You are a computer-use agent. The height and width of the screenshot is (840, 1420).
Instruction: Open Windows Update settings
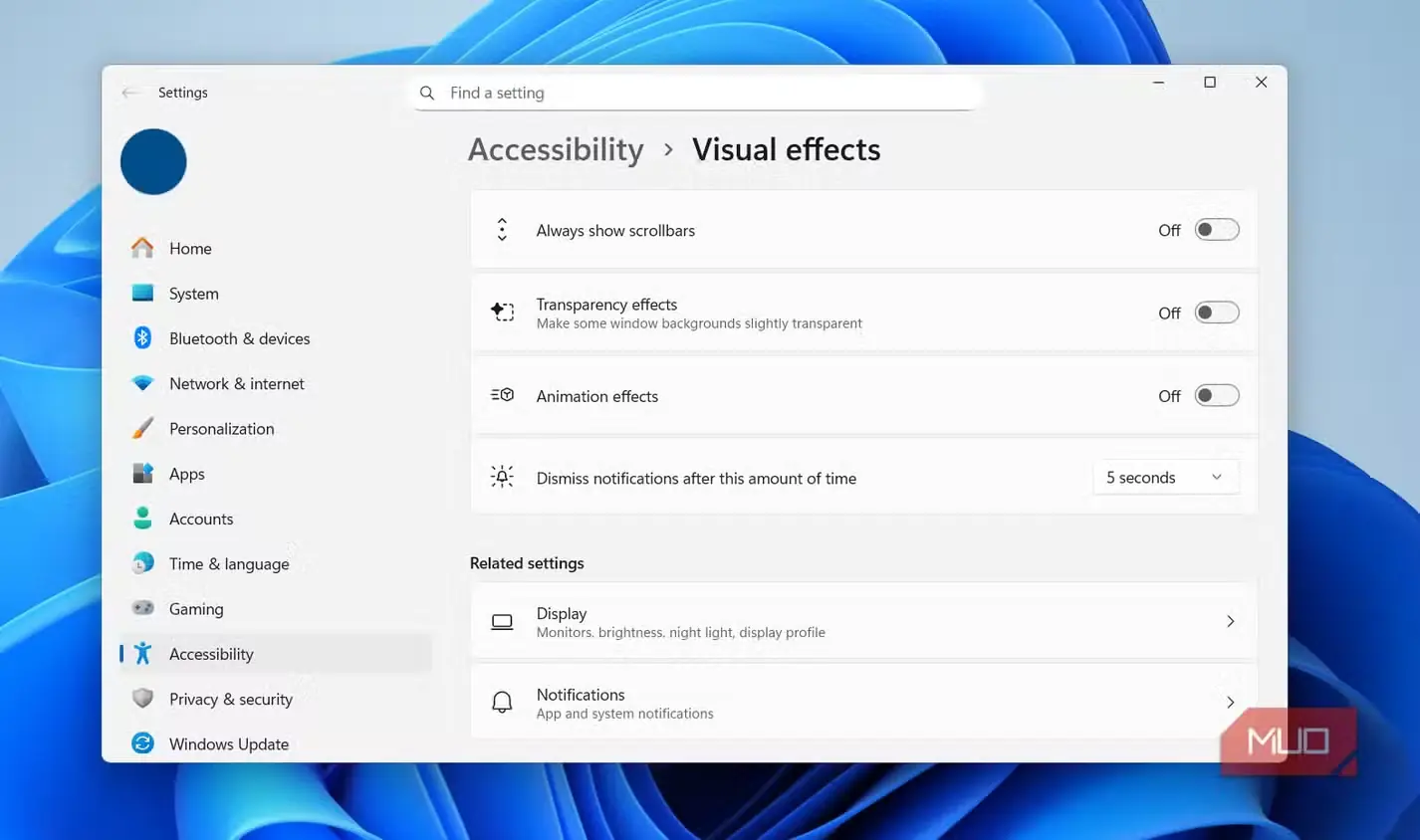coord(276,743)
